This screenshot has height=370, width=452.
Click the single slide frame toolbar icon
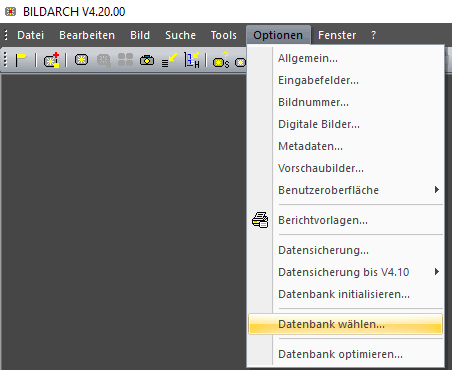[81, 60]
